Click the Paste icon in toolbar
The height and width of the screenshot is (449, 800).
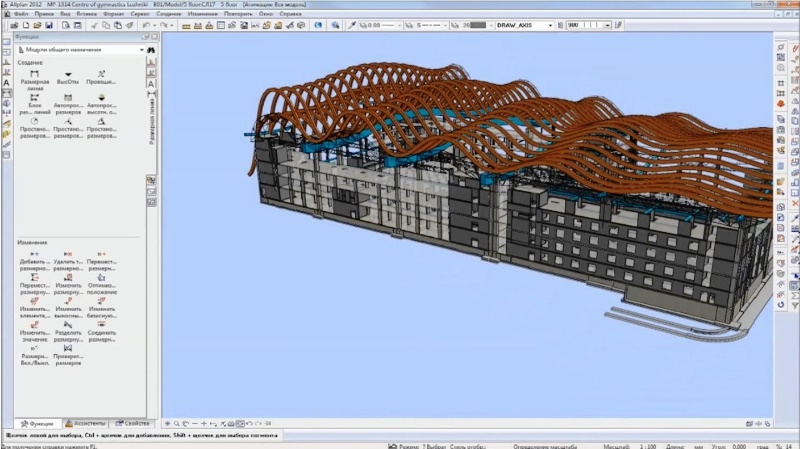[118, 25]
